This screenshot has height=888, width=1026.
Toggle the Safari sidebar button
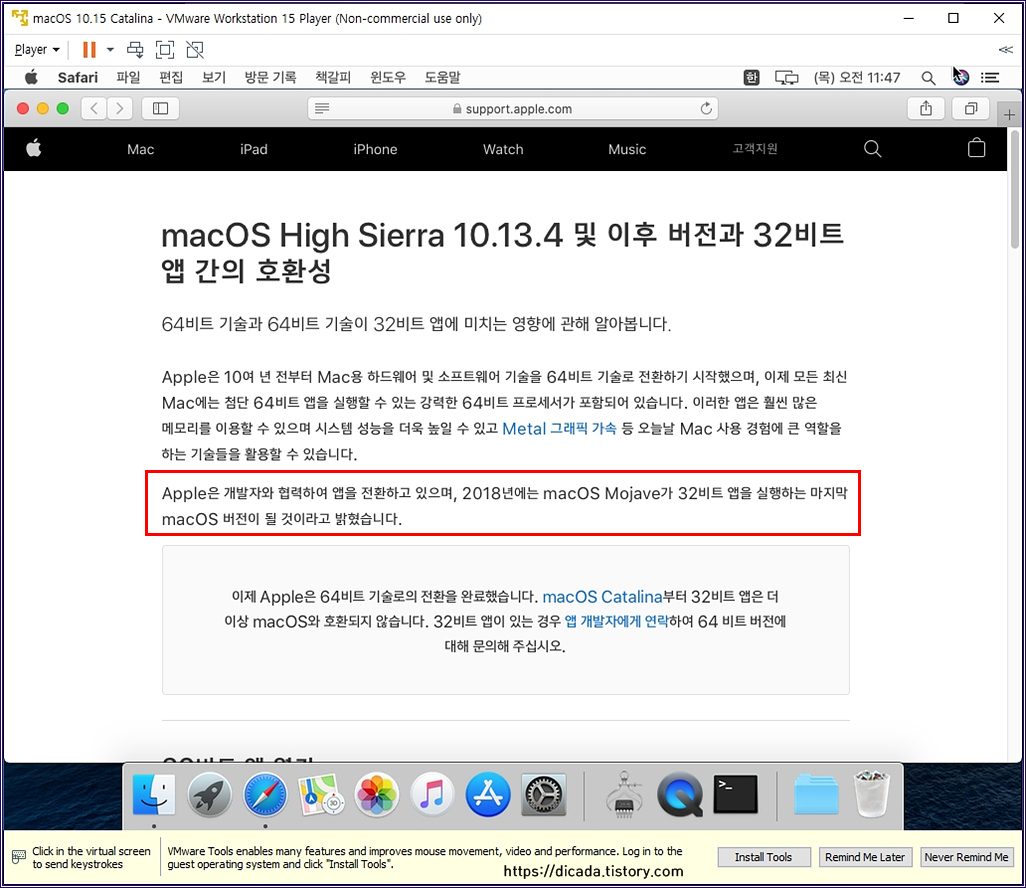pos(160,108)
